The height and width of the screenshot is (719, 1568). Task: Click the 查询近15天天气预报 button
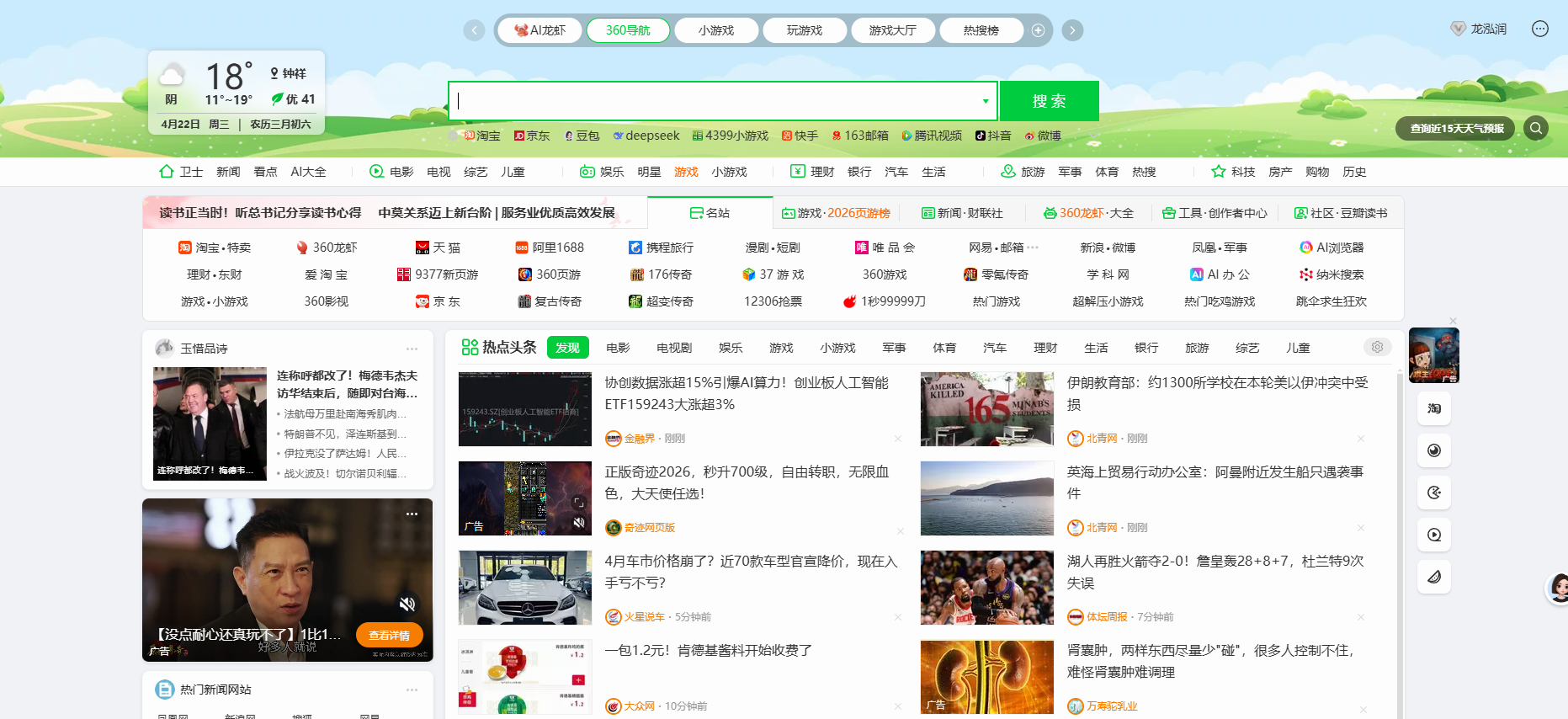1456,128
